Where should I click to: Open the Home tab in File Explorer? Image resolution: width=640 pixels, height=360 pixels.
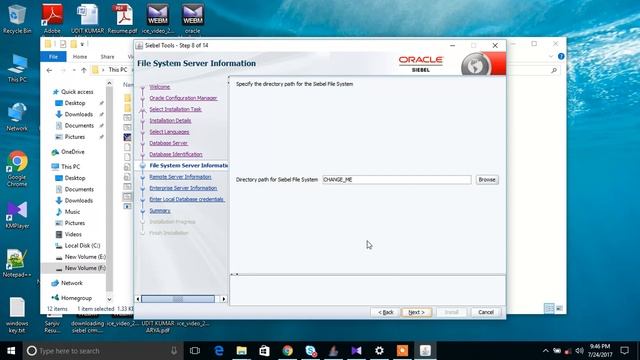point(80,57)
